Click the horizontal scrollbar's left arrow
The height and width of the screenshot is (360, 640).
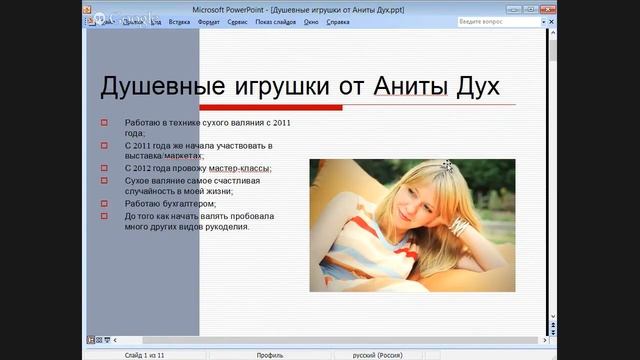point(115,340)
